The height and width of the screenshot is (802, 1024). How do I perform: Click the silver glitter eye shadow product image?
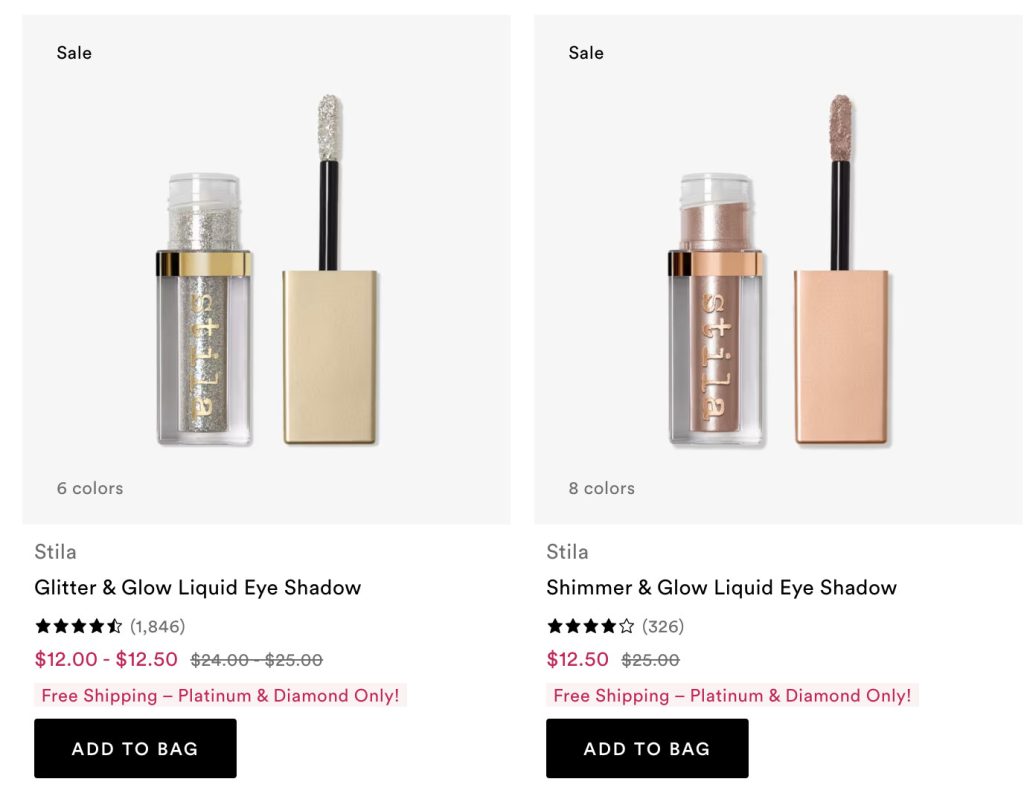coord(266,272)
